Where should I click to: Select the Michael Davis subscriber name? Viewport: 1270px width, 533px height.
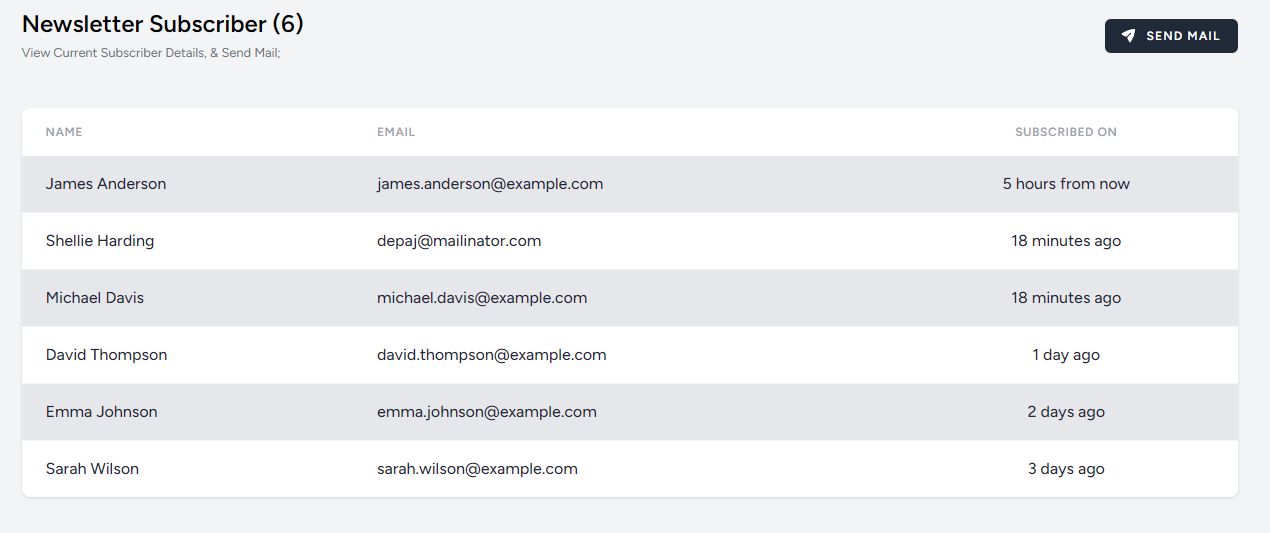[x=95, y=298]
